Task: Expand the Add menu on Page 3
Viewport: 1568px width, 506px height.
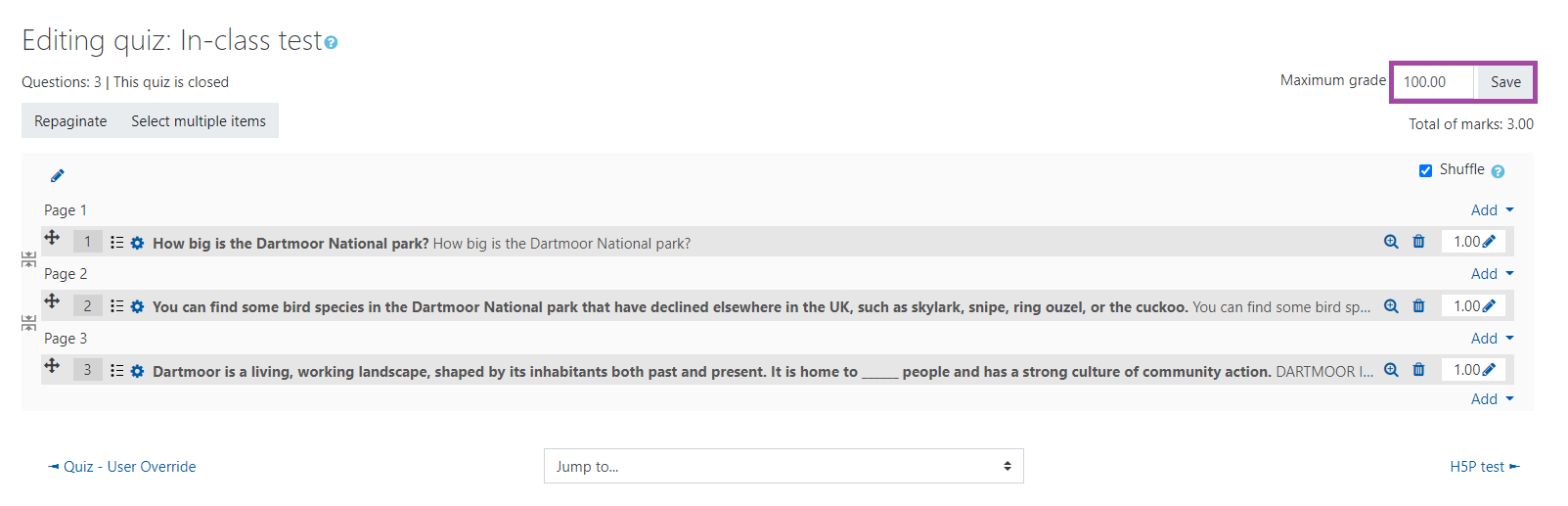Action: pos(1492,339)
